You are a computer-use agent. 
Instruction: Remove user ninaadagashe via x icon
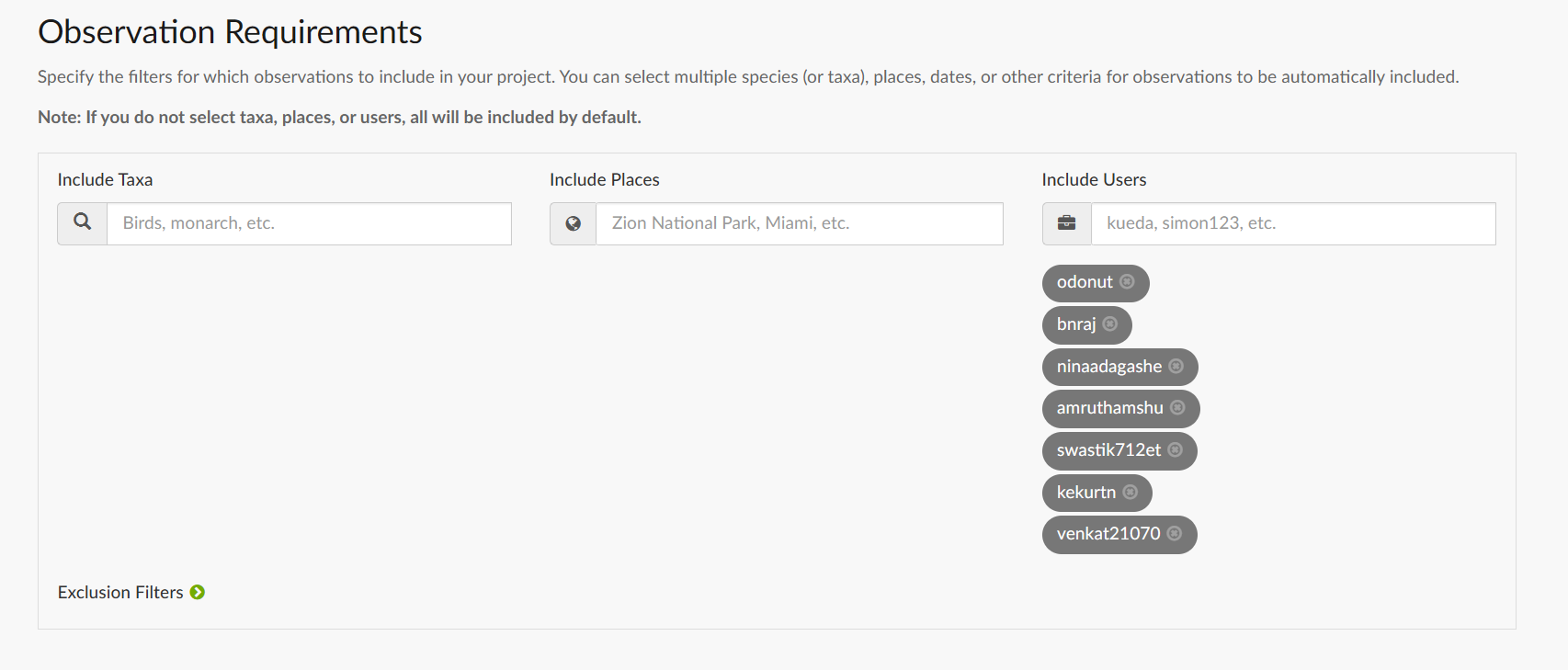1176,366
